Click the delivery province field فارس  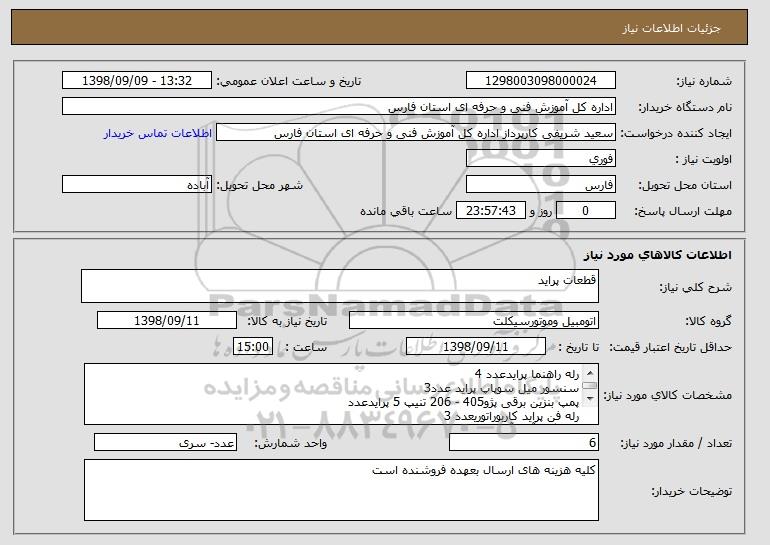tap(541, 185)
